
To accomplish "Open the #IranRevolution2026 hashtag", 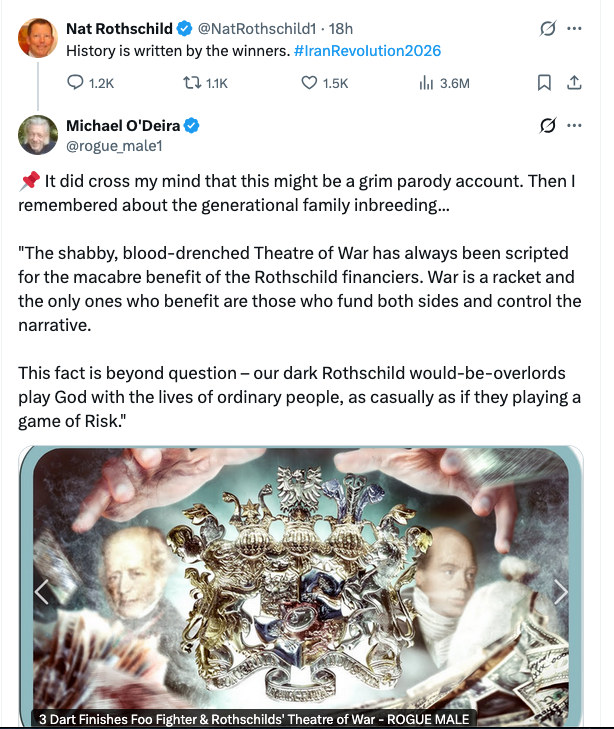I will [367, 50].
